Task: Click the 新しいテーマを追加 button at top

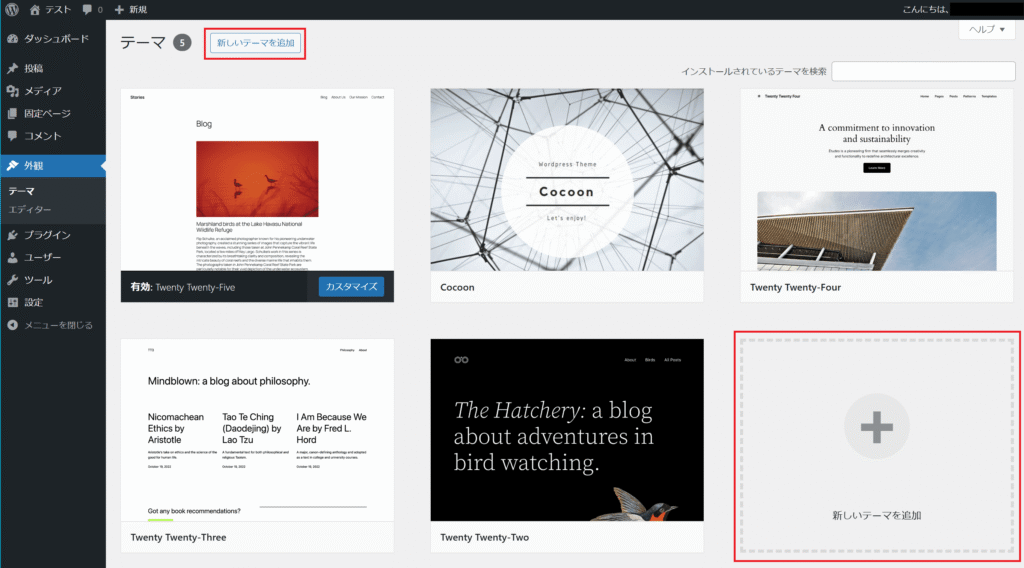Action: point(254,43)
